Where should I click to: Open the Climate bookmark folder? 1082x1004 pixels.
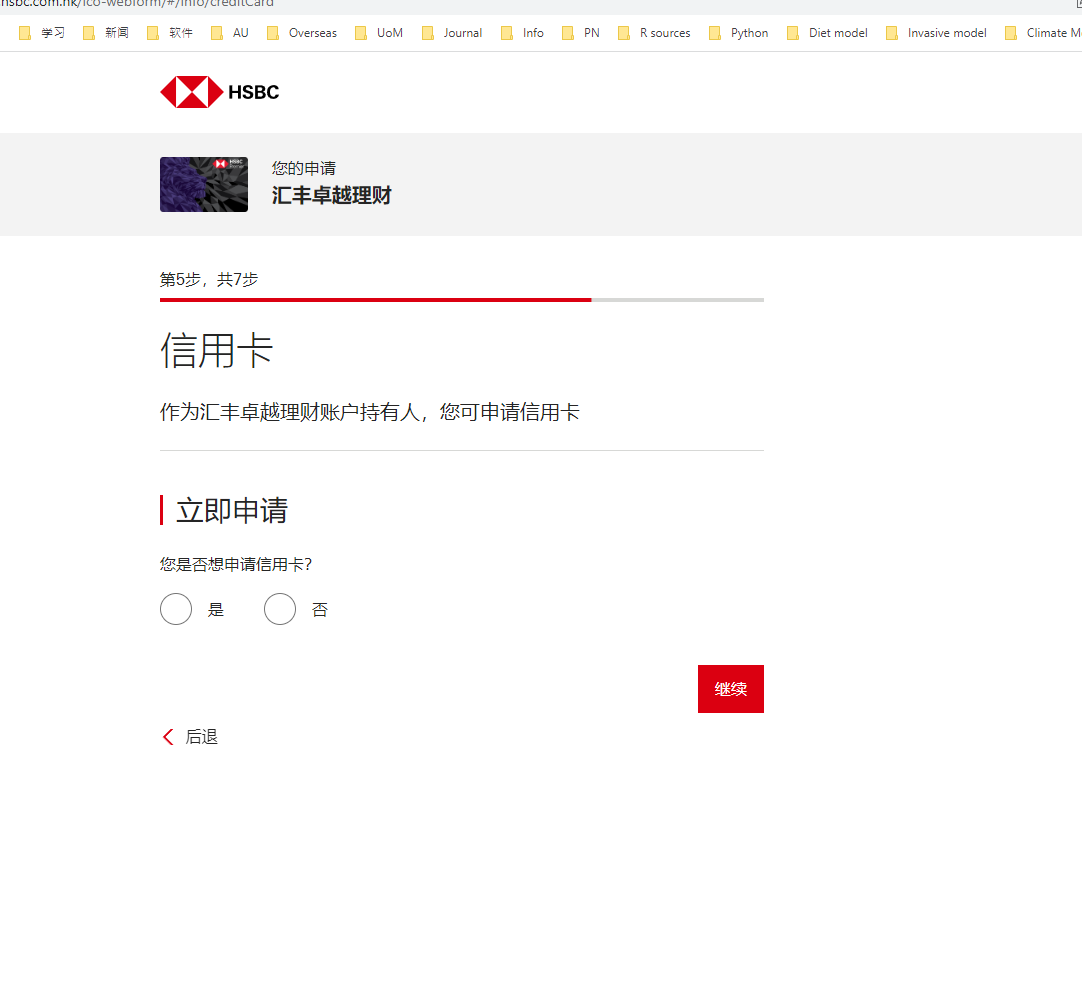[x=1043, y=33]
